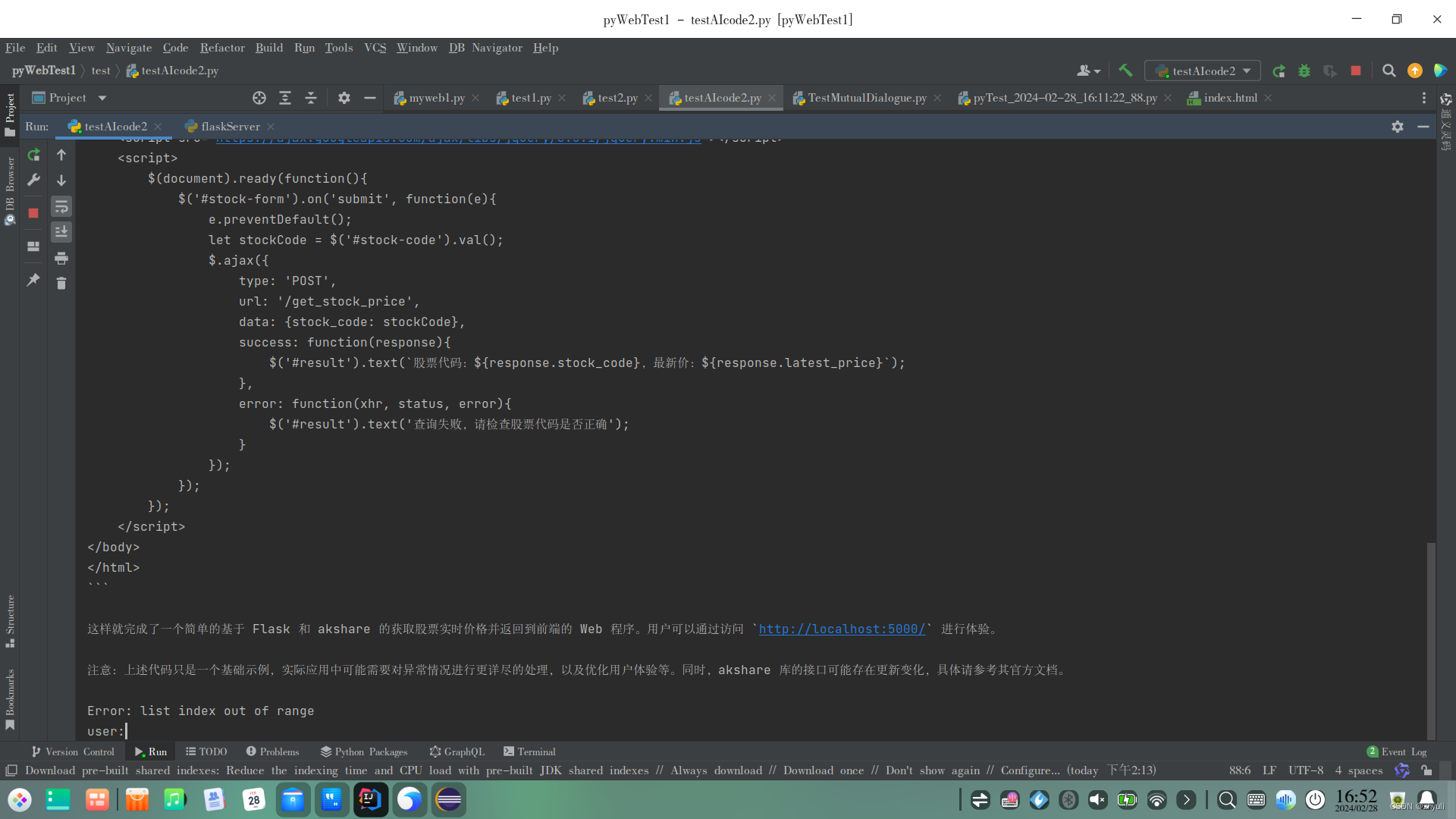Pin the current Run tab
This screenshot has height=819, width=1456.
(x=33, y=280)
